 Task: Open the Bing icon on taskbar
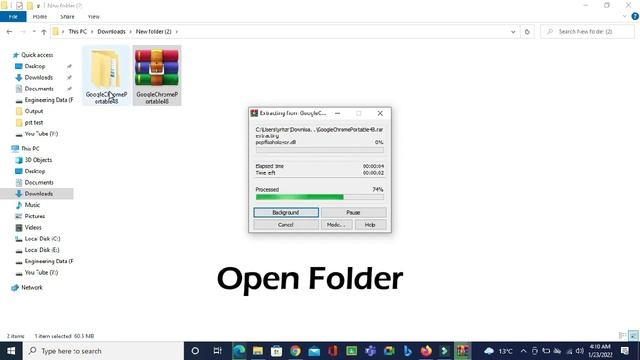coord(407,351)
